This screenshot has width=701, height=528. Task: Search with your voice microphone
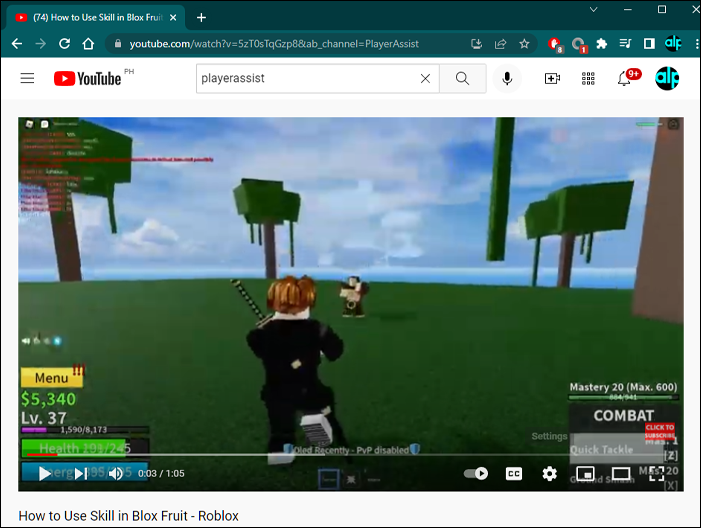pos(507,79)
